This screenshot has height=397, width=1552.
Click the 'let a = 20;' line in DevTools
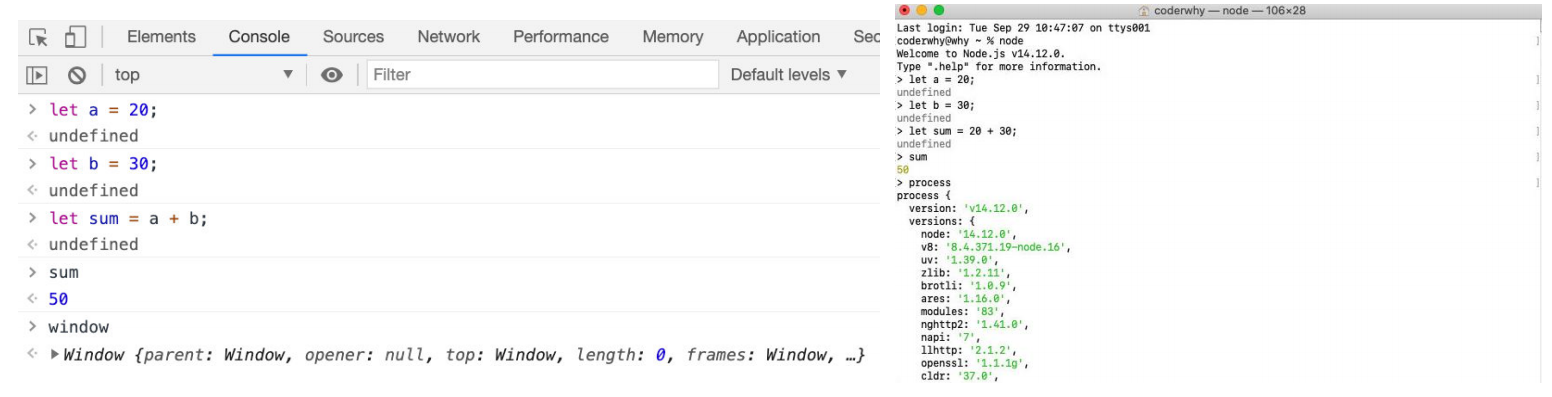103,109
